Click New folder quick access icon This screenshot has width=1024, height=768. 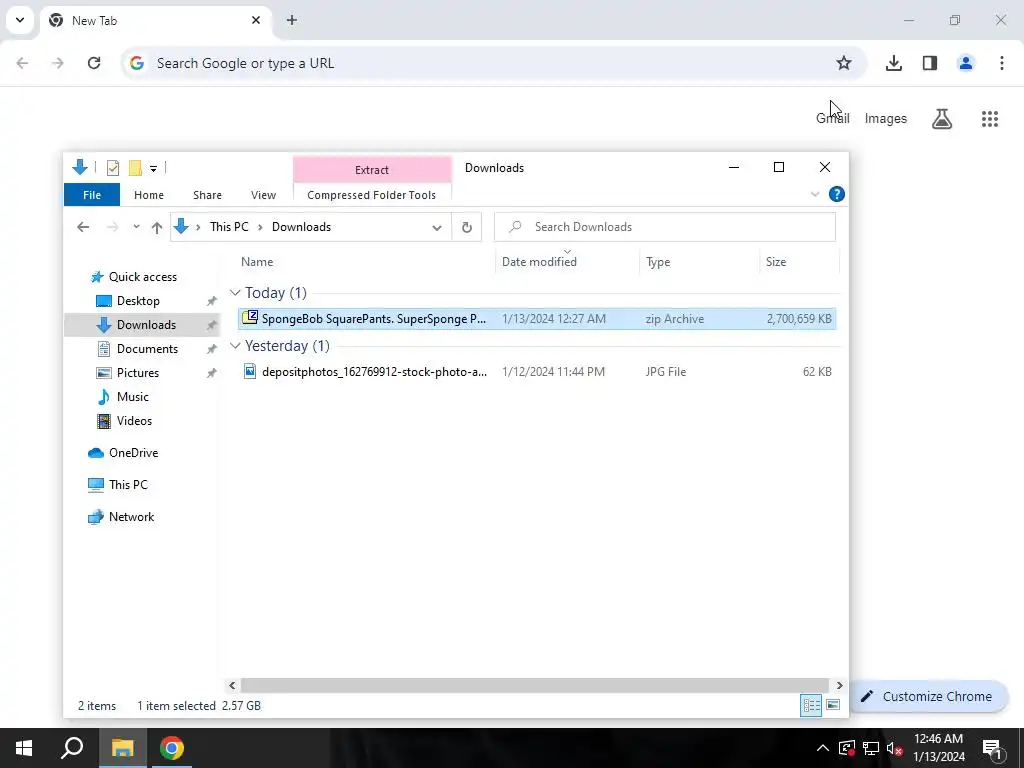click(x=135, y=168)
